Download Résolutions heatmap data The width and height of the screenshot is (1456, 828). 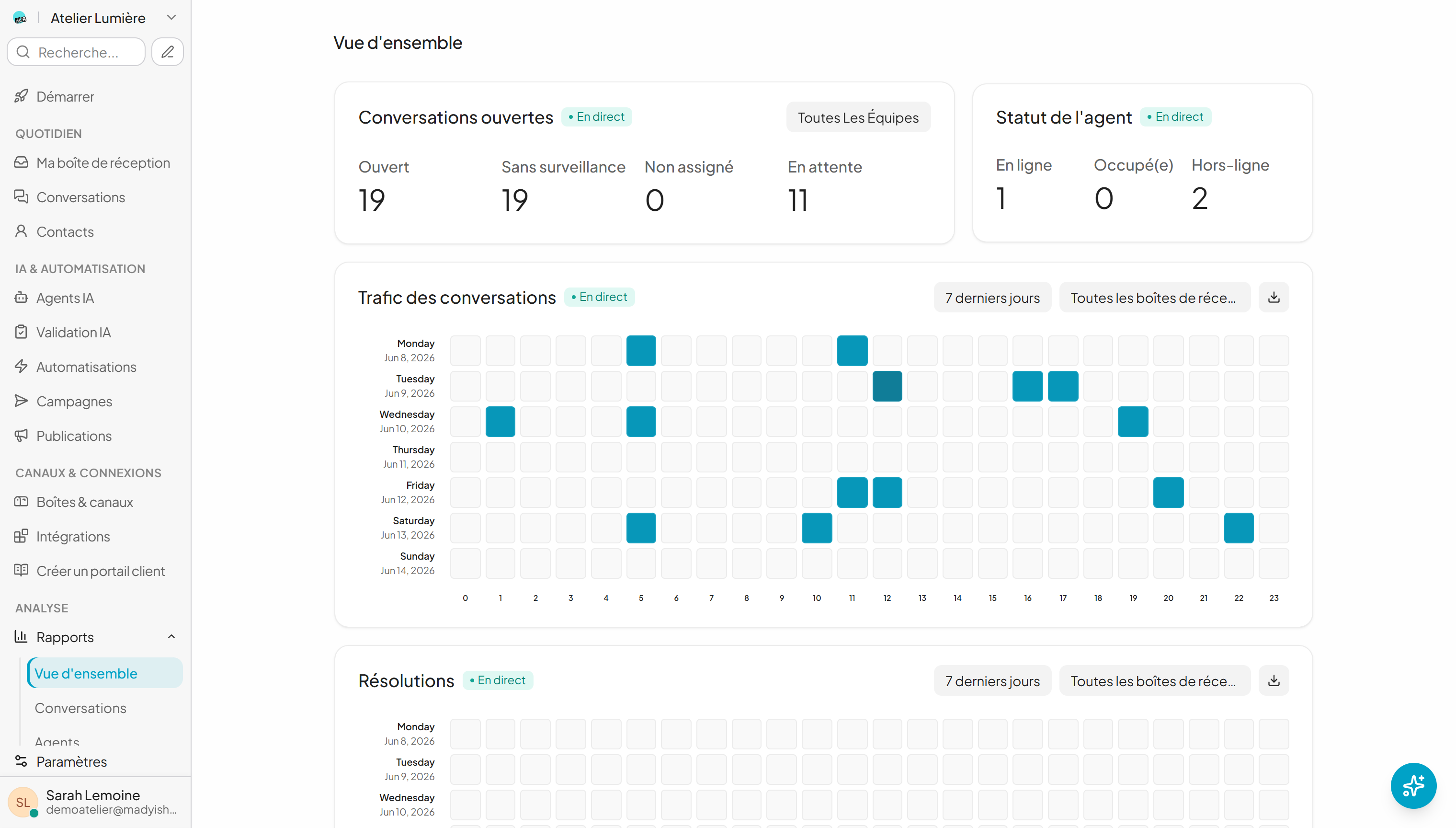click(x=1274, y=681)
